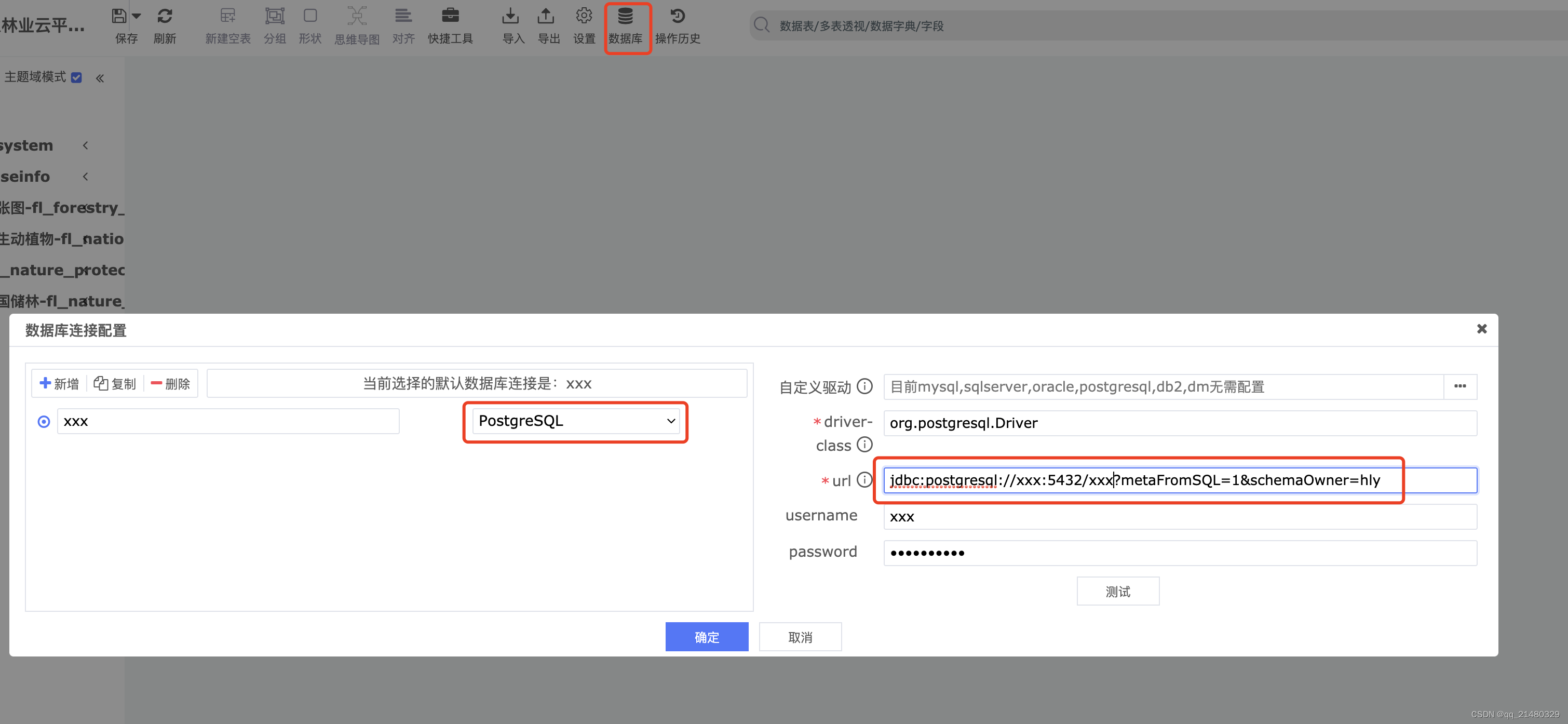The height and width of the screenshot is (724, 1568).
Task: Open the Save dropdown arrow
Action: click(137, 16)
